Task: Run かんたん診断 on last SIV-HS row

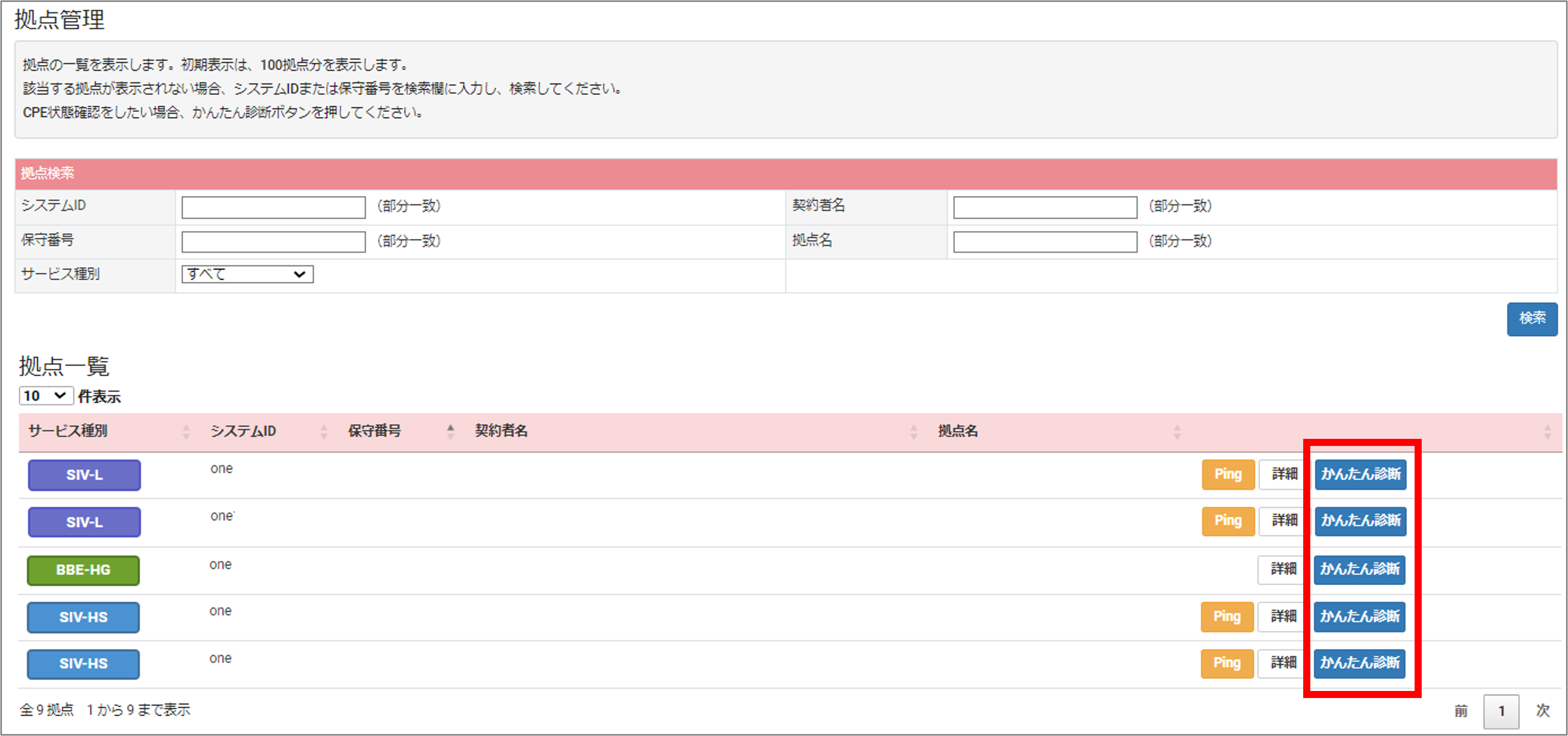Action: pos(1359,664)
